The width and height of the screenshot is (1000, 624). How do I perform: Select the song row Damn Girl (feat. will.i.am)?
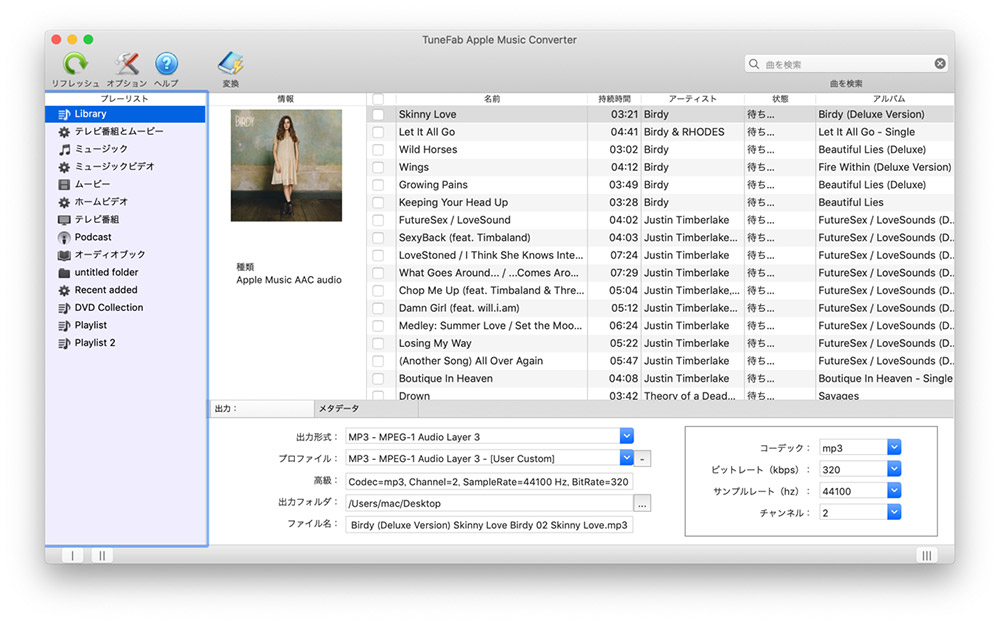pos(660,308)
